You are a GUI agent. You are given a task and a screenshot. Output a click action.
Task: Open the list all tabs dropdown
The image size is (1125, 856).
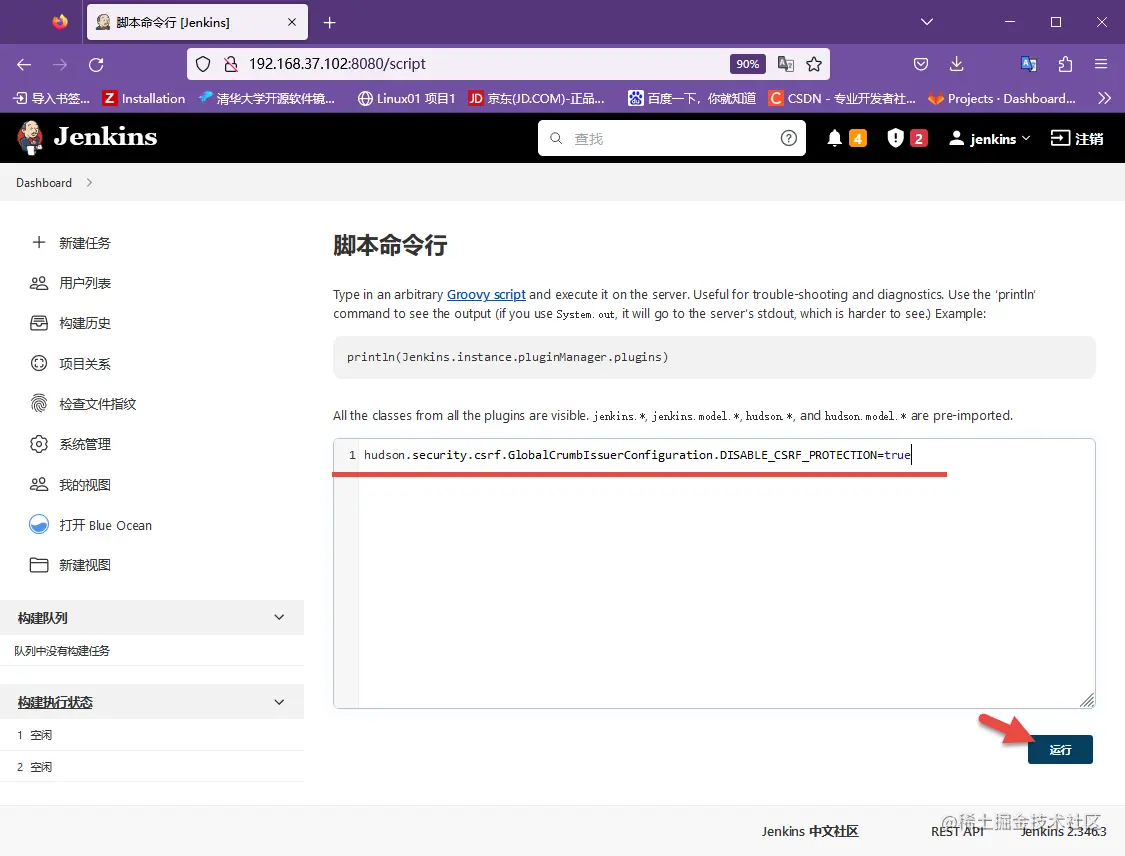927,22
